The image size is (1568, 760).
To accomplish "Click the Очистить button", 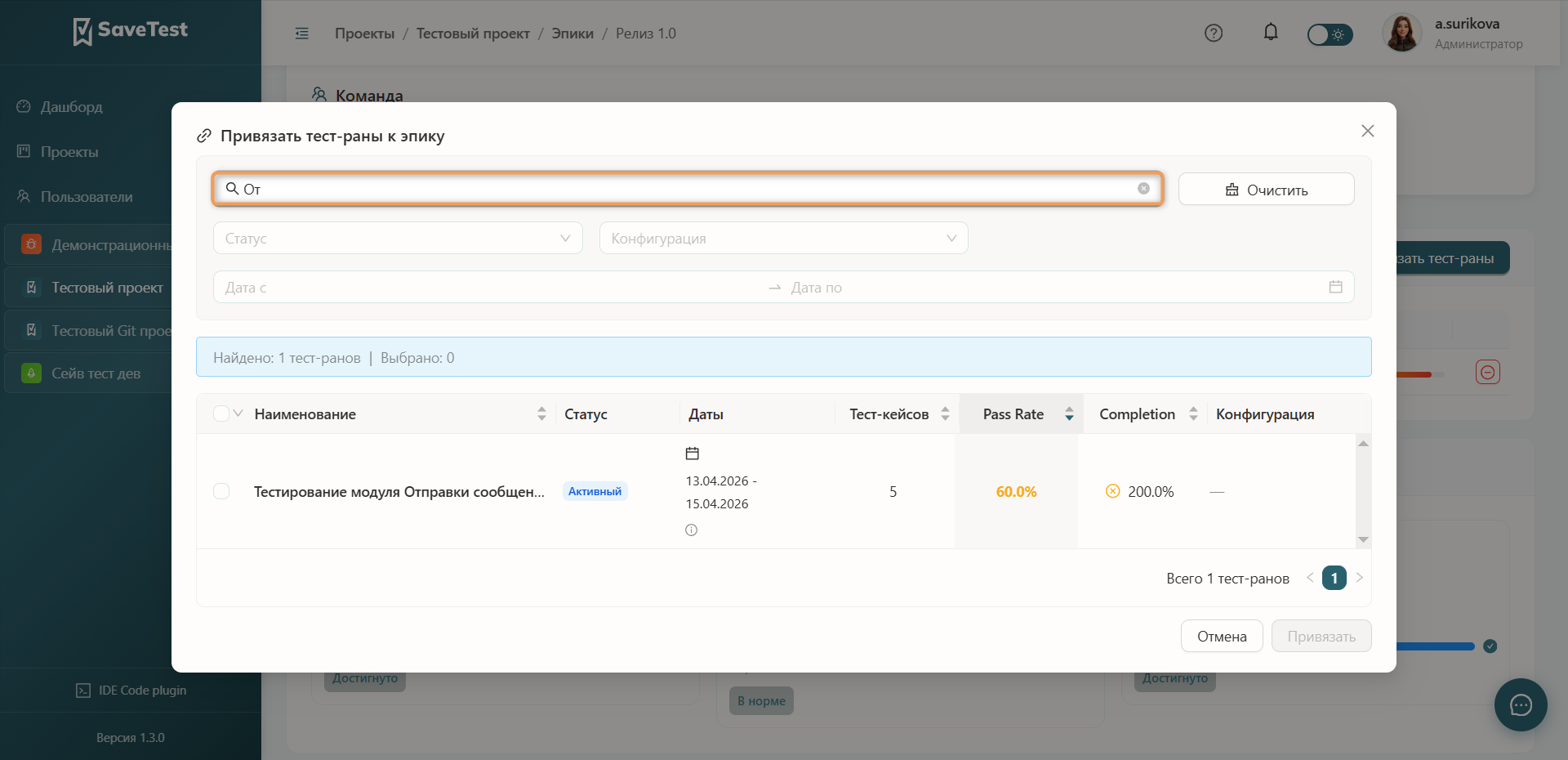I will [1267, 189].
